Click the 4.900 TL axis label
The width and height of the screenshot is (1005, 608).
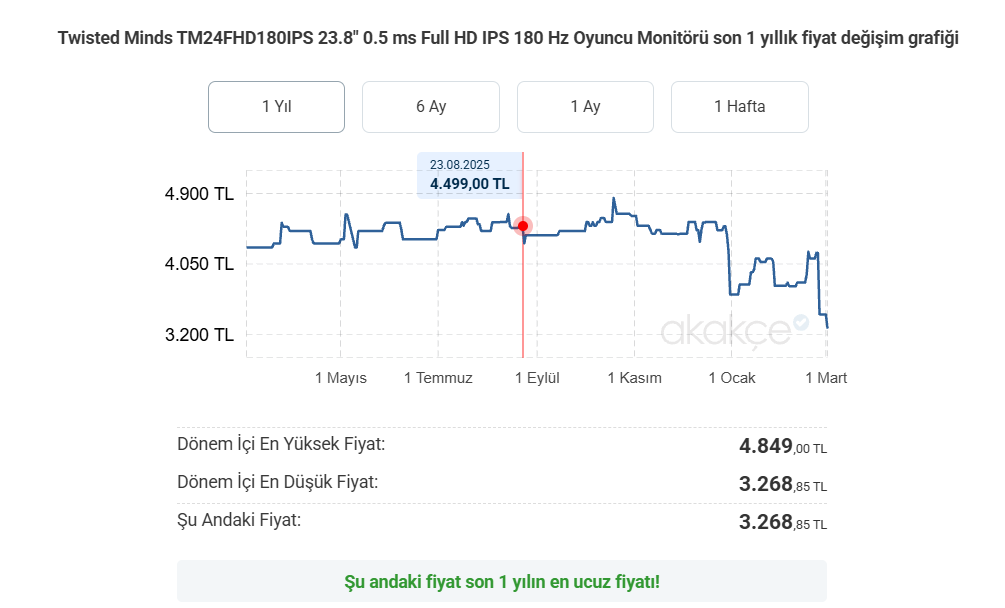pos(199,194)
